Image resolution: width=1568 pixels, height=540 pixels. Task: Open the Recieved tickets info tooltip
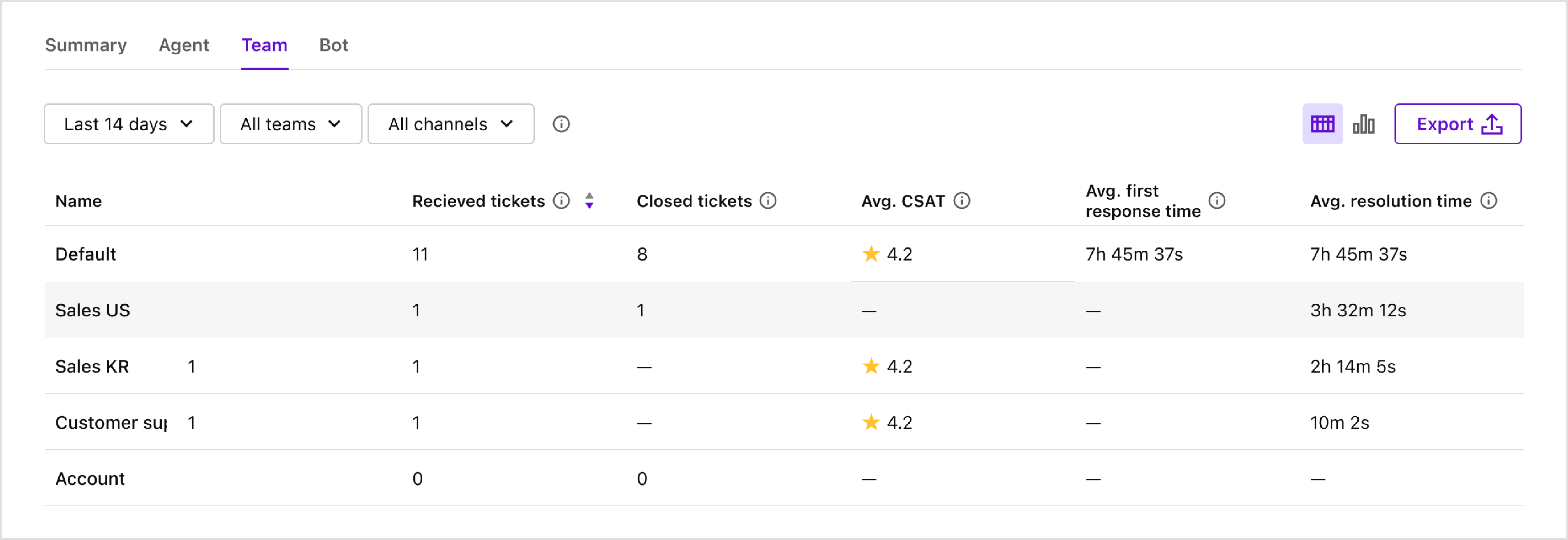point(562,200)
